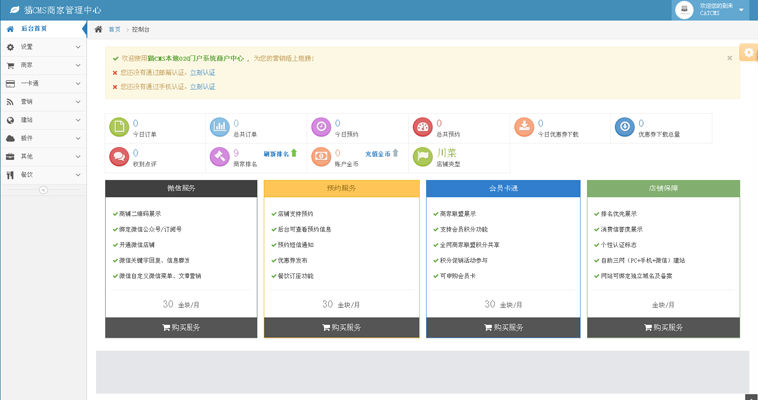The height and width of the screenshot is (400, 758).
Task: Expand the user account dropdown caret
Action: (x=742, y=10)
